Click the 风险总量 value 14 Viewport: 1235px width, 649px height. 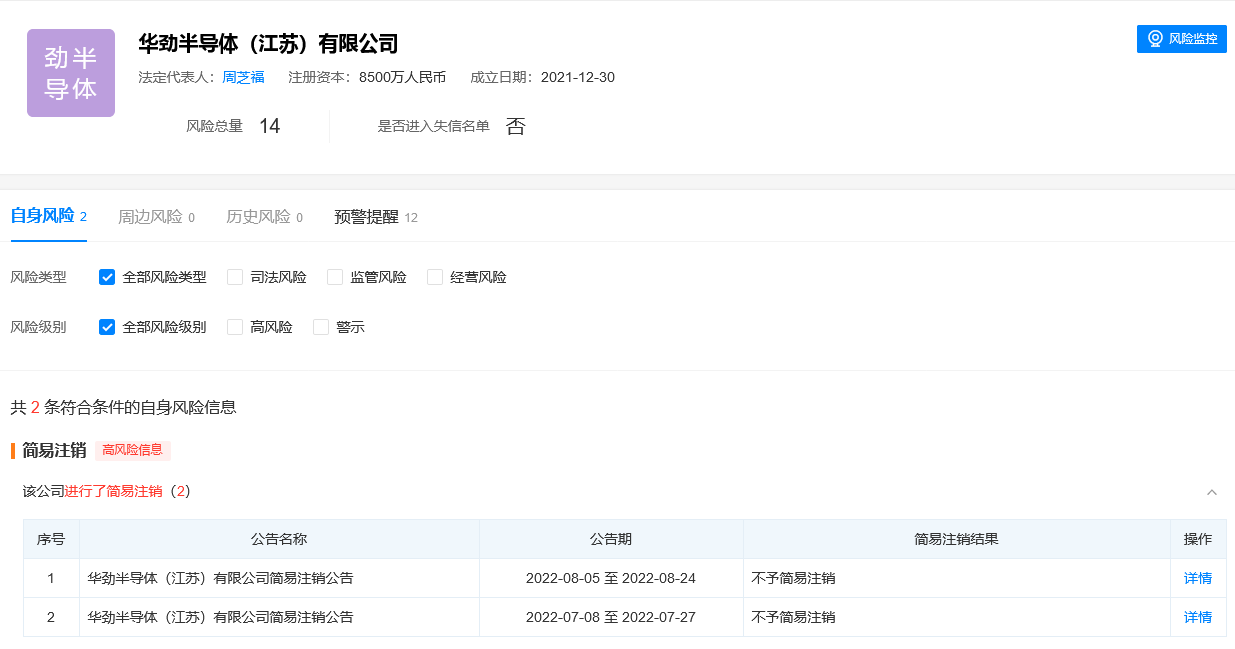click(270, 126)
